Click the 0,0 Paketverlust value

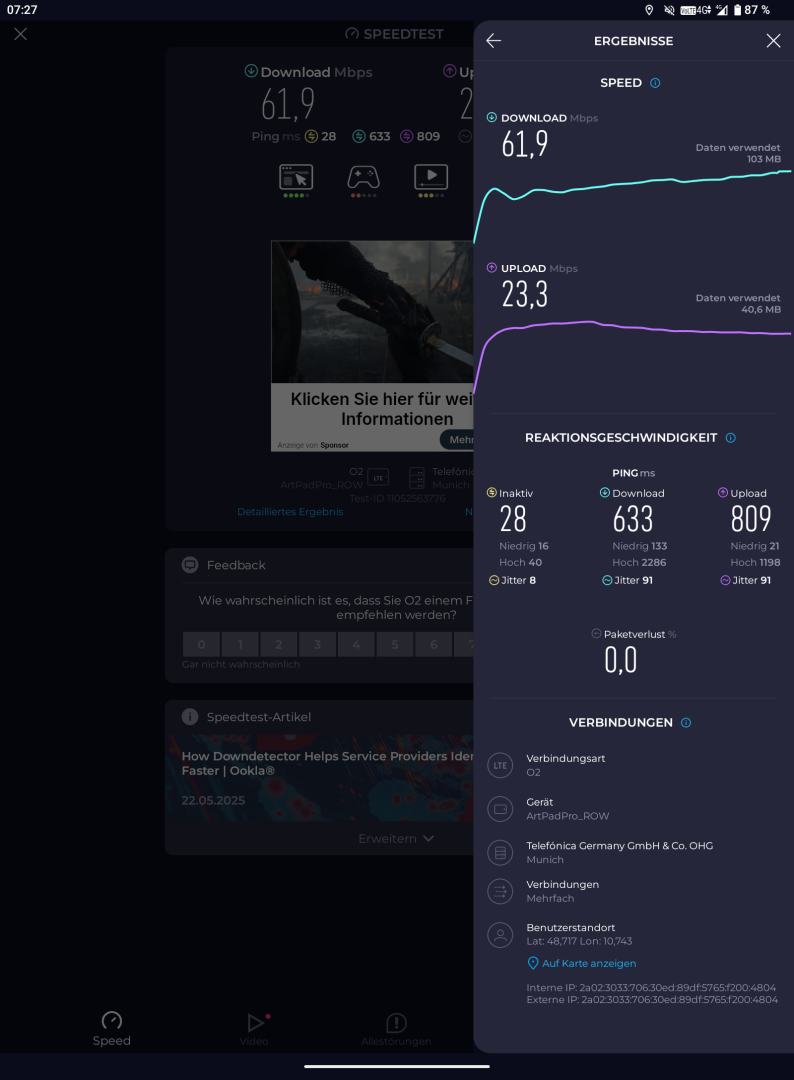[x=620, y=660]
